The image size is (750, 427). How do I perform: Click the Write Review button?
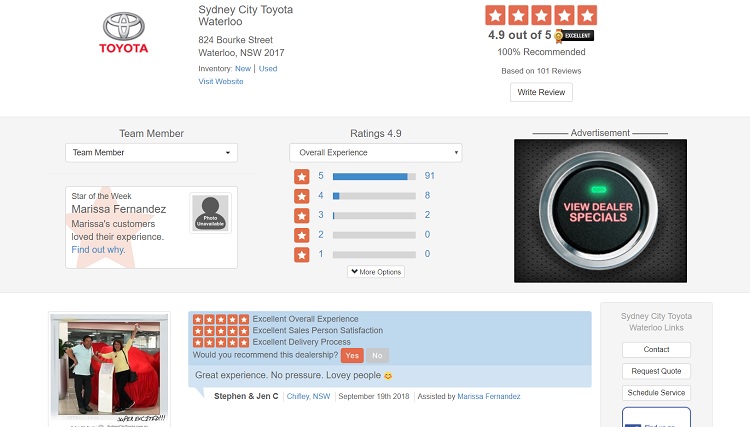tap(541, 92)
